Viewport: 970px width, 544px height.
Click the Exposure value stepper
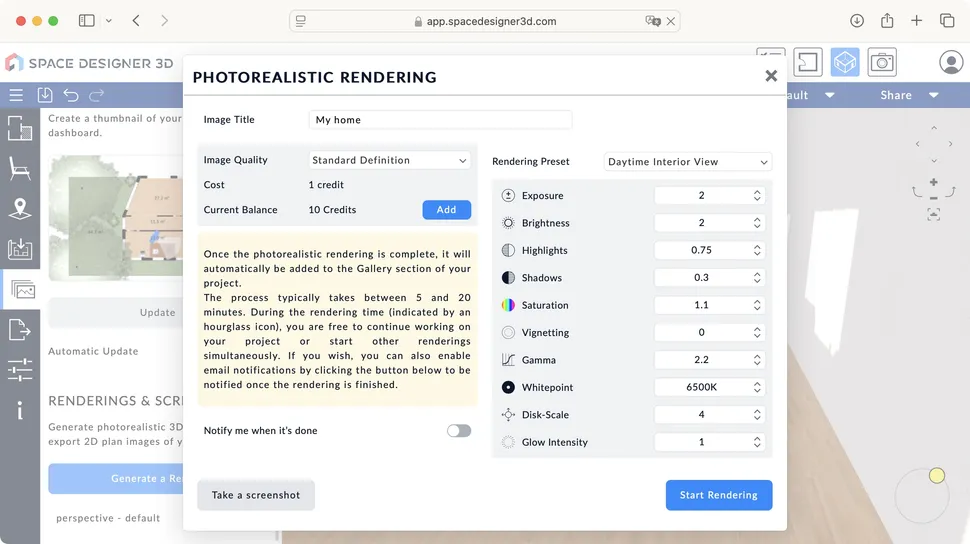click(757, 196)
